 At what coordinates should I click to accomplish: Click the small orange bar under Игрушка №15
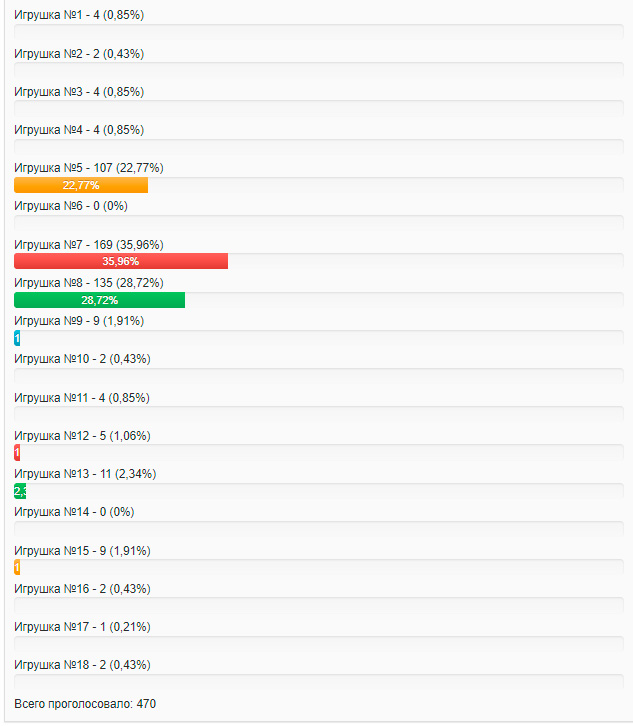[17, 567]
